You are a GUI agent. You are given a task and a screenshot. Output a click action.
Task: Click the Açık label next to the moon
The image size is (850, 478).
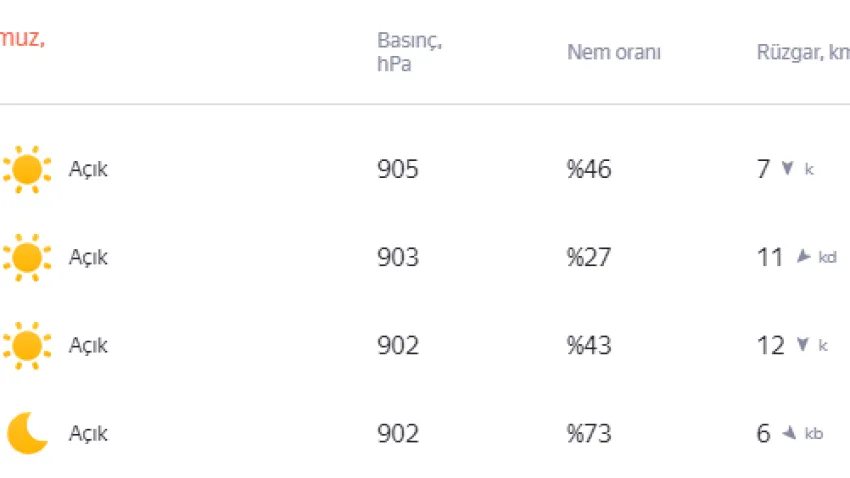[88, 433]
